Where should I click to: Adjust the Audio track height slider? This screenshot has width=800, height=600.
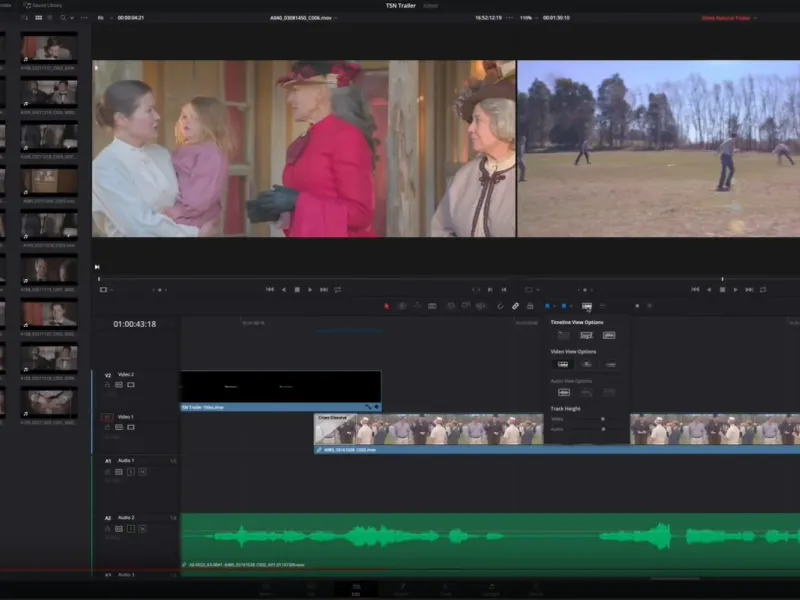click(x=604, y=429)
